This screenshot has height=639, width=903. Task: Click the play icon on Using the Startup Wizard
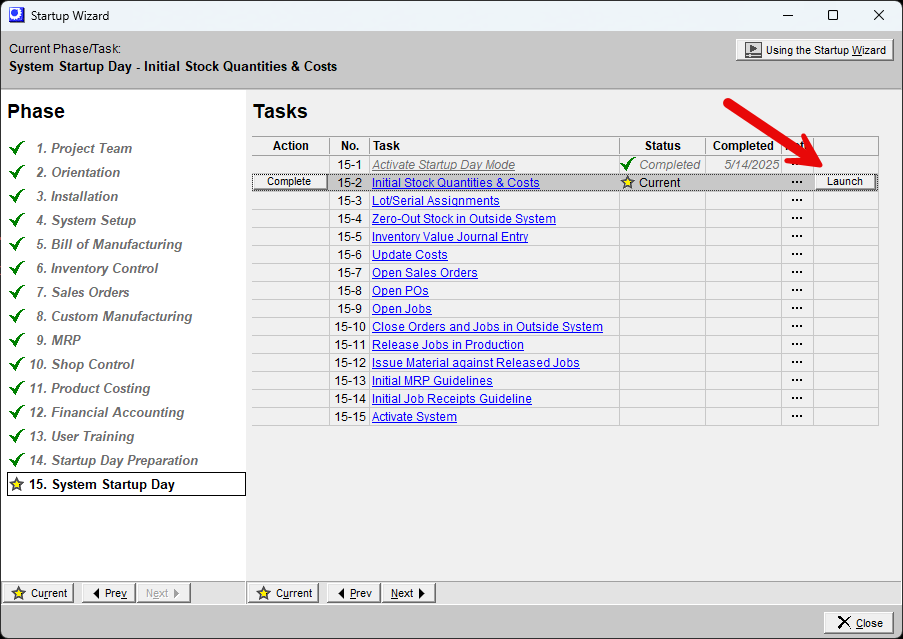[753, 50]
